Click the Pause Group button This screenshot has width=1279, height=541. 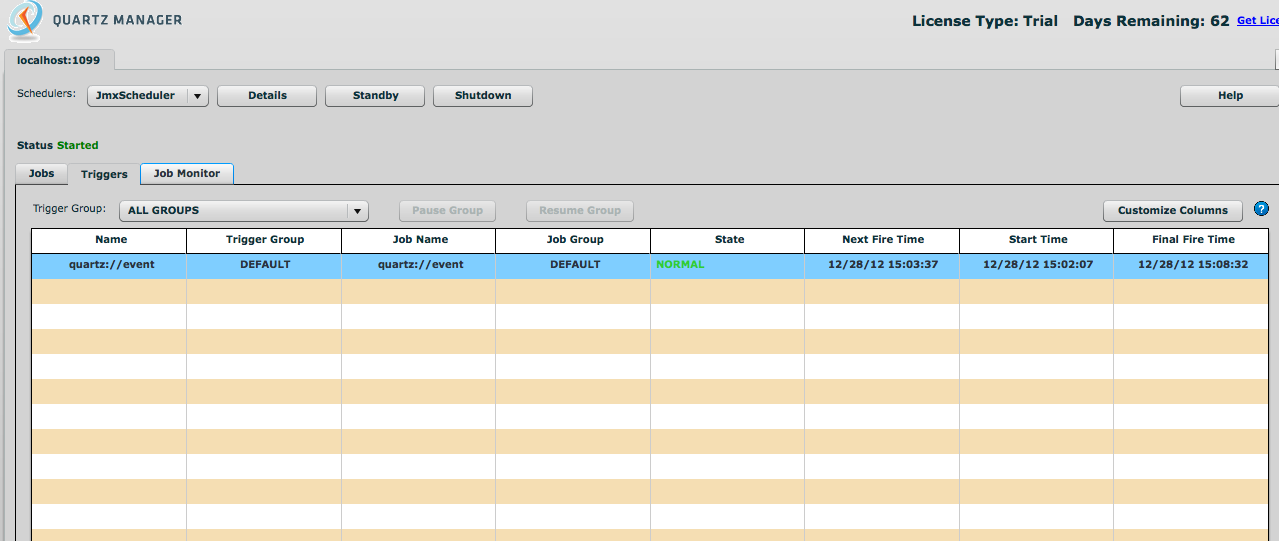[x=447, y=211]
